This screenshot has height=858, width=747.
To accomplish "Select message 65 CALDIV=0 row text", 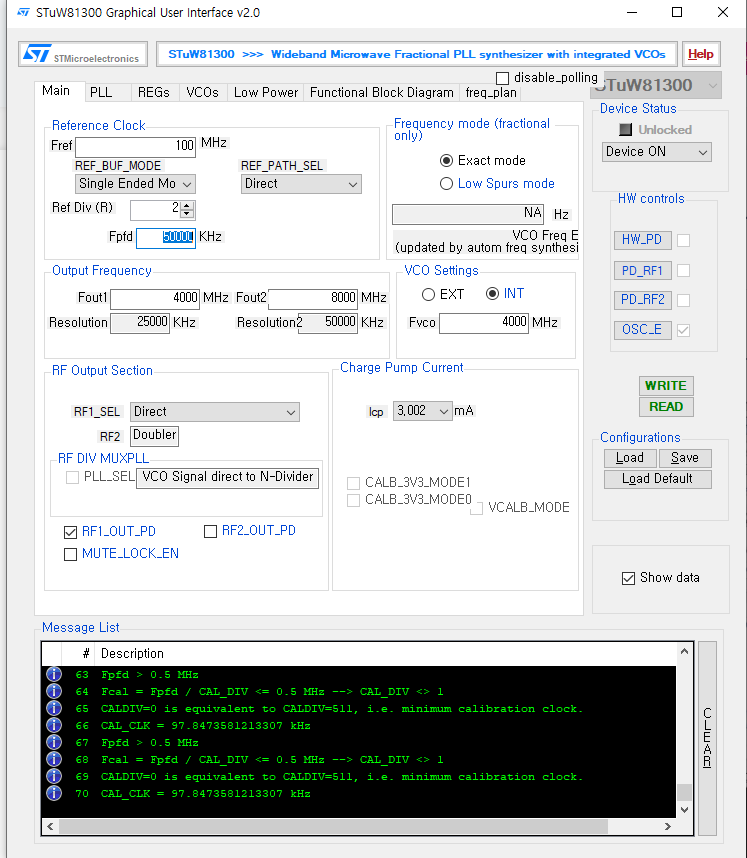I will pos(341,709).
